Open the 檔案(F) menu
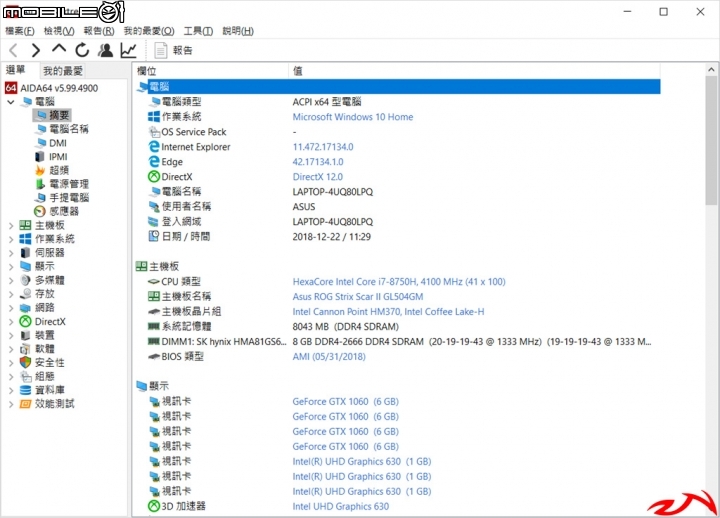This screenshot has height=518, width=720. [x=20, y=31]
